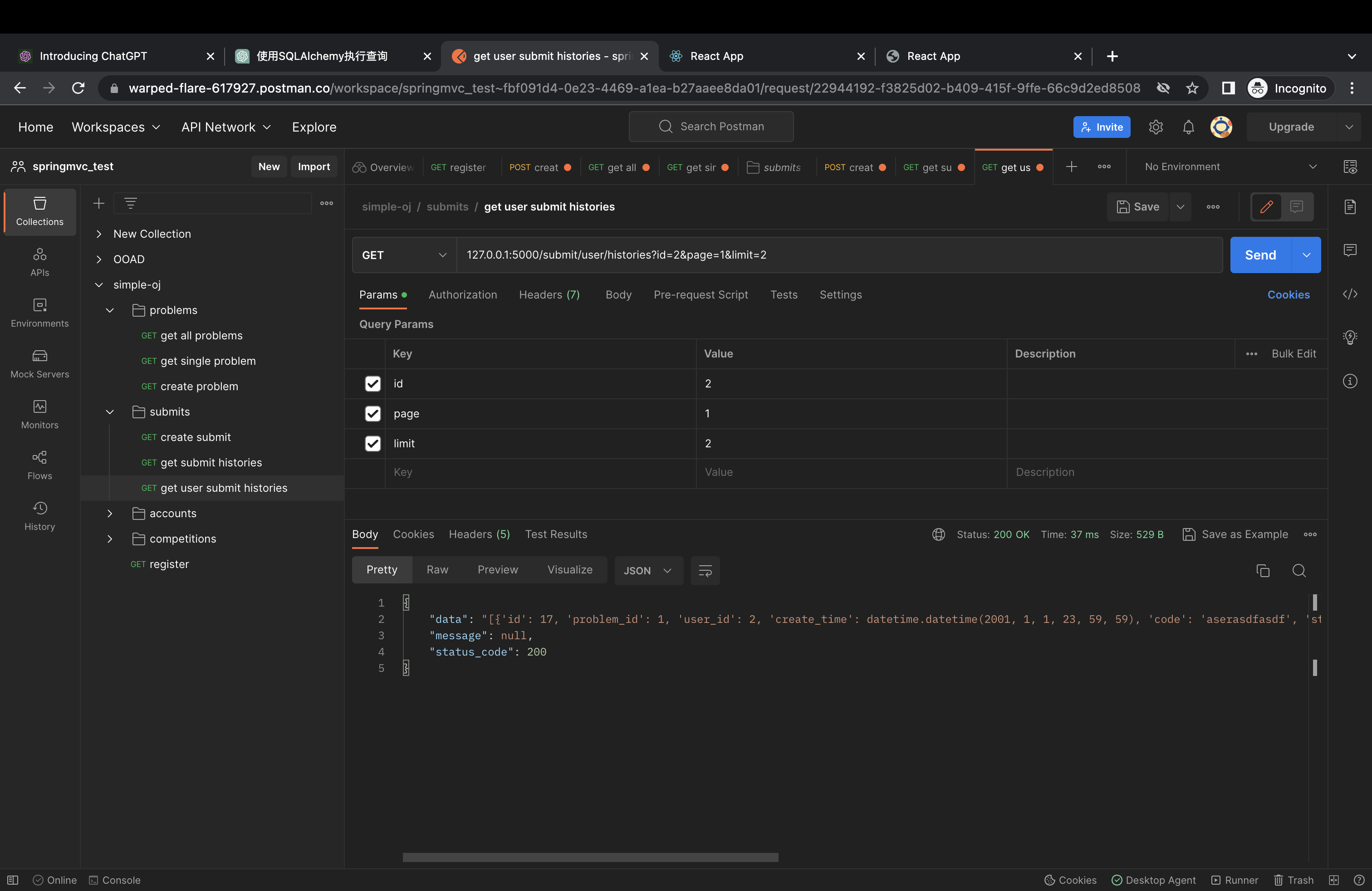
Task: Expand the OOAD collection
Action: tap(99, 259)
